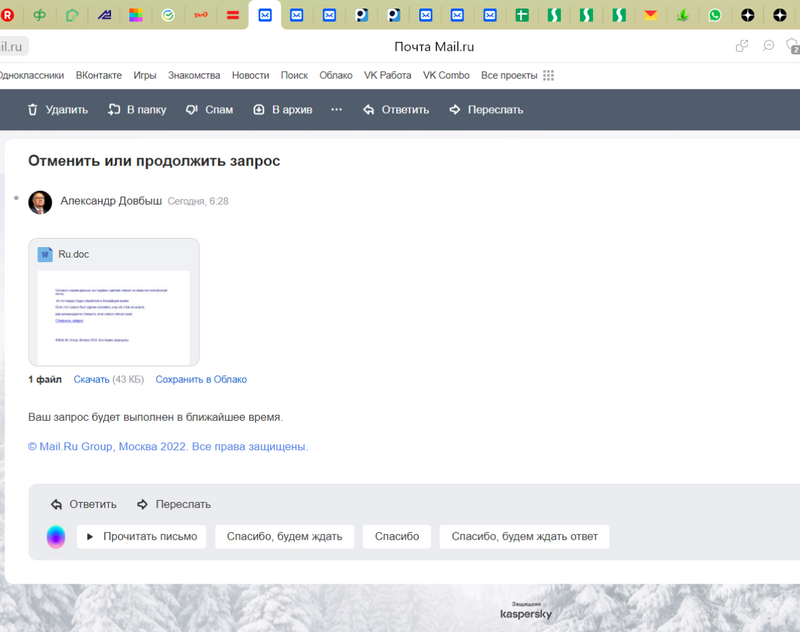This screenshot has width=800, height=632.
Task: Click the date Сегодня, 6:28
Action: coord(198,201)
